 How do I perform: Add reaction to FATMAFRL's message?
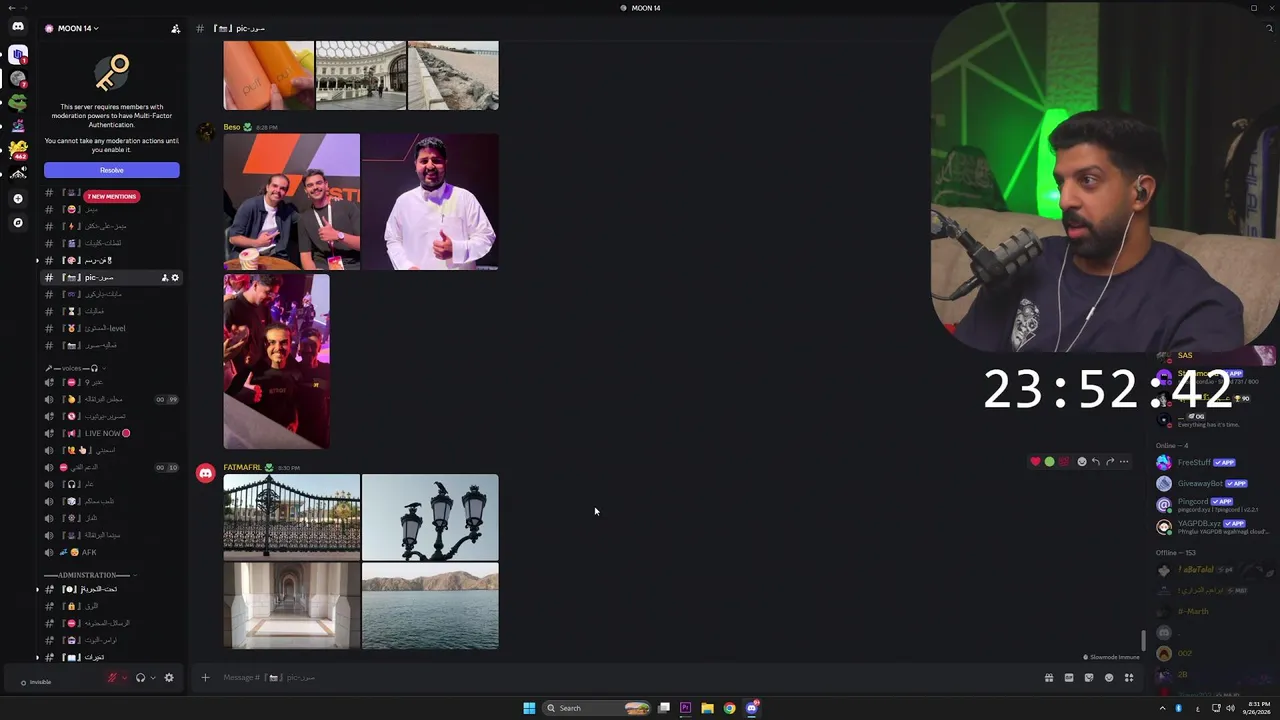[x=1082, y=462]
